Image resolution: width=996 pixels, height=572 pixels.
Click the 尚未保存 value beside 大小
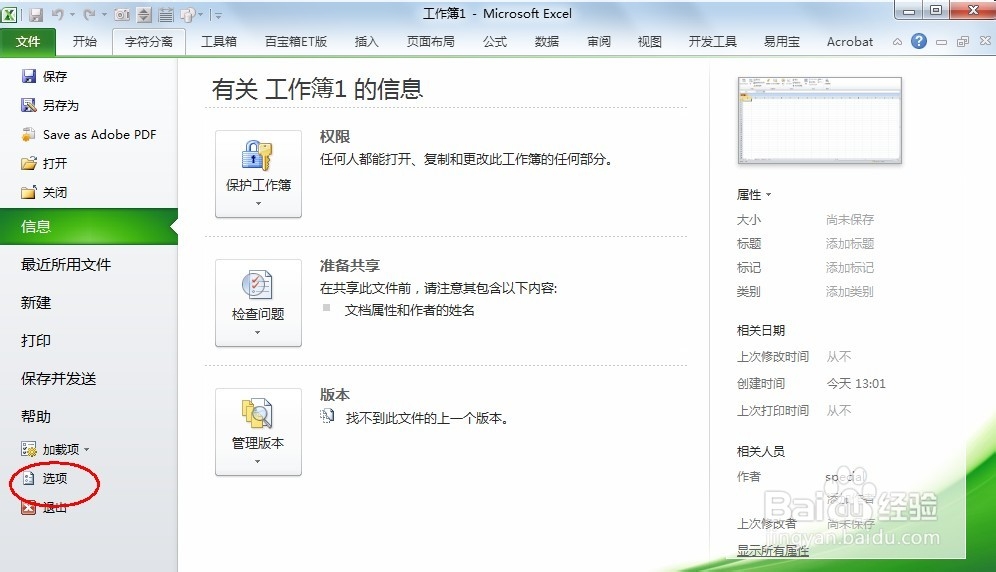tap(850, 219)
